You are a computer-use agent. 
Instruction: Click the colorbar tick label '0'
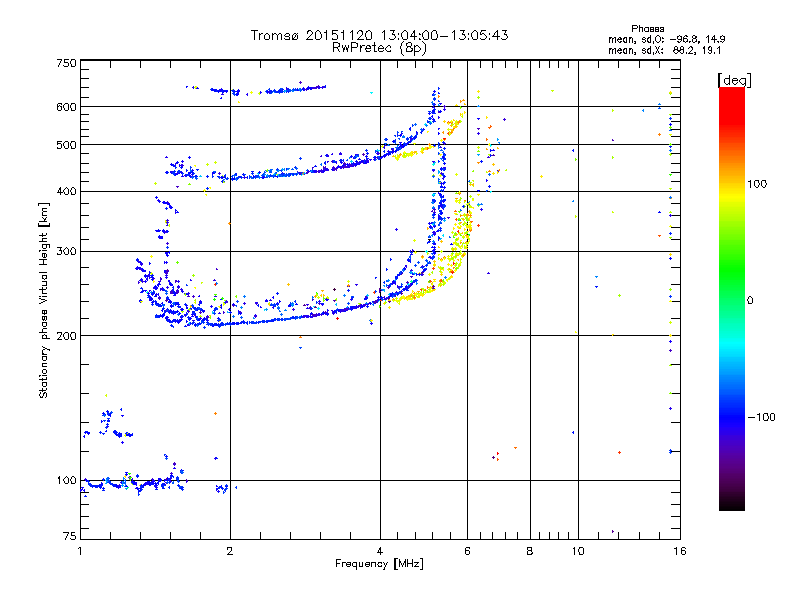pyautogui.click(x=750, y=301)
